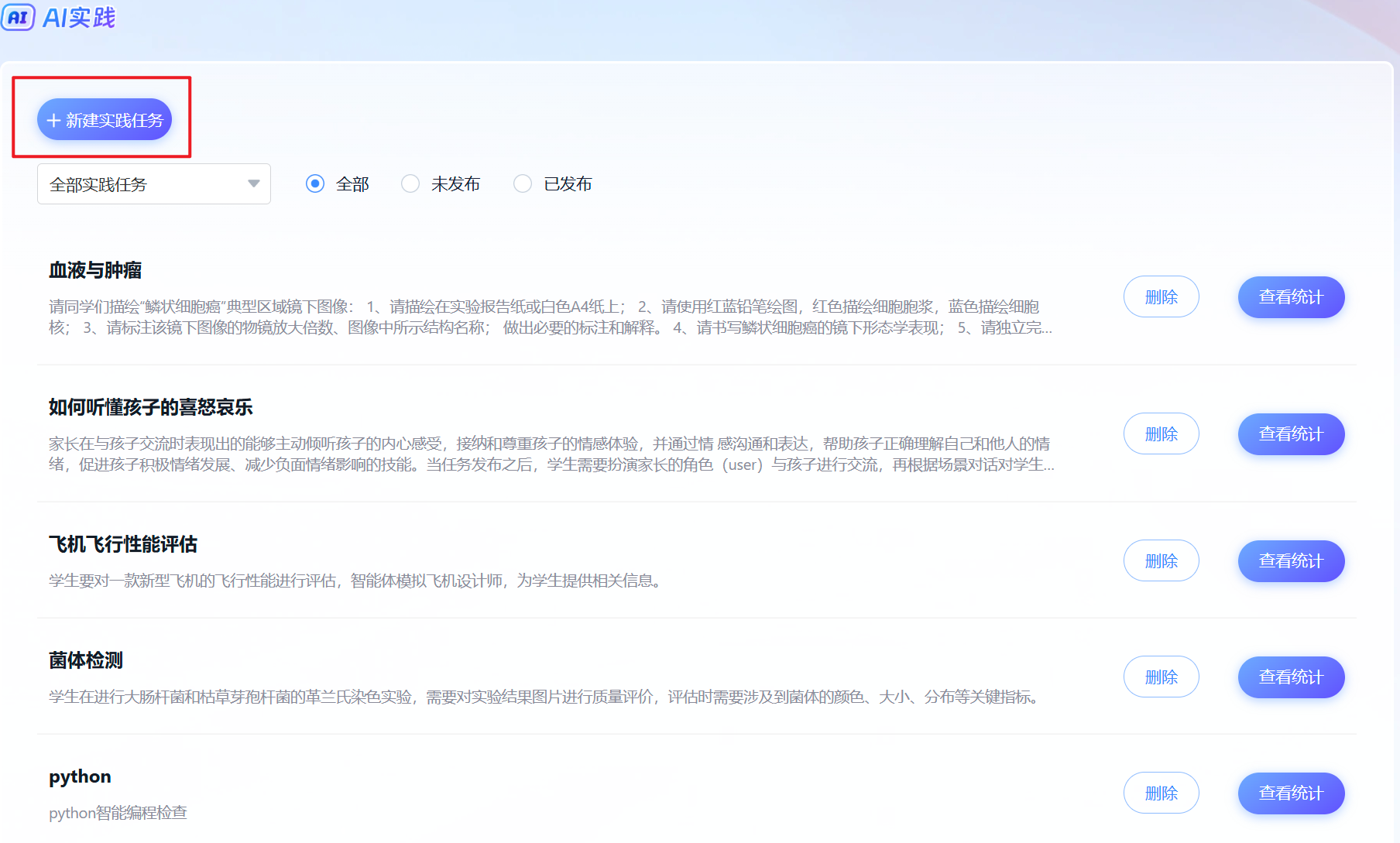The image size is (1400, 843).
Task: View statistics for the python task
Action: click(x=1291, y=793)
